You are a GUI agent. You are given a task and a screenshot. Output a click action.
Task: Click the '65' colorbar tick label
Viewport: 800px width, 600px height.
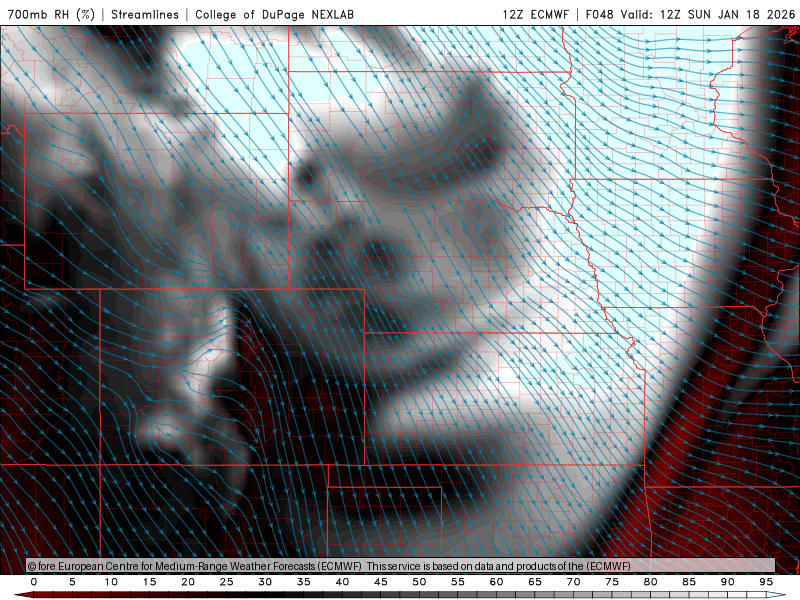tap(535, 582)
